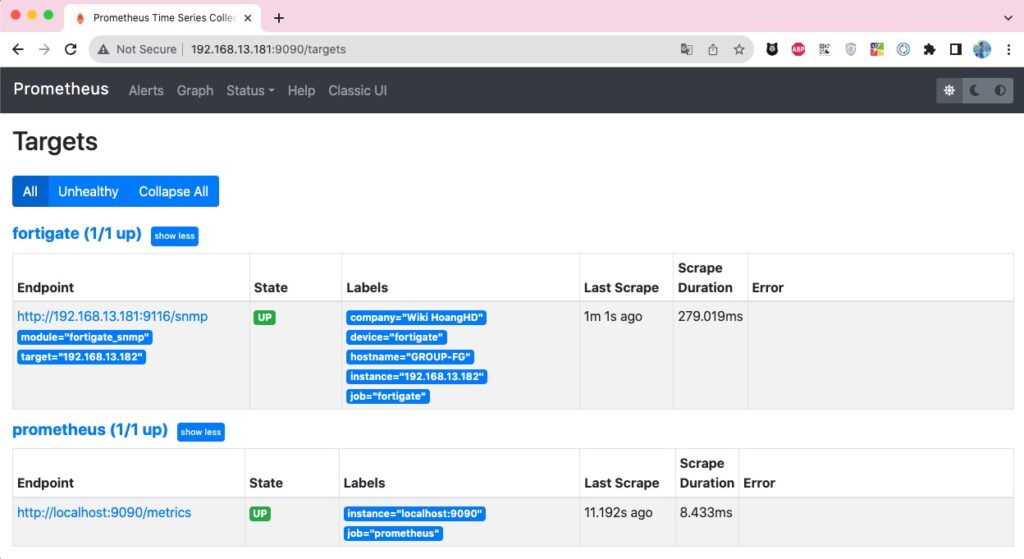Click the share page icon
1024x559 pixels.
pos(712,49)
